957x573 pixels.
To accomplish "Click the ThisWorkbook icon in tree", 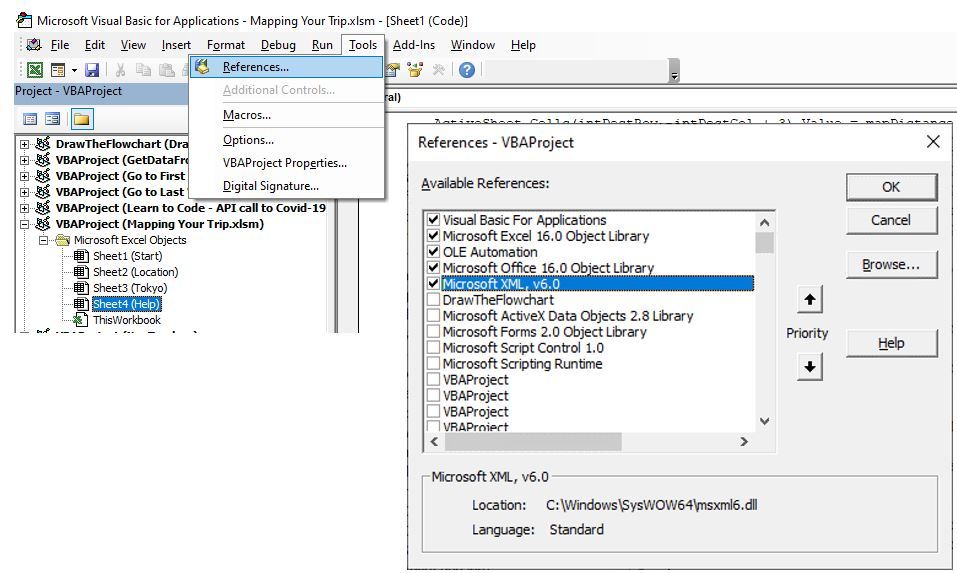I will tap(81, 320).
